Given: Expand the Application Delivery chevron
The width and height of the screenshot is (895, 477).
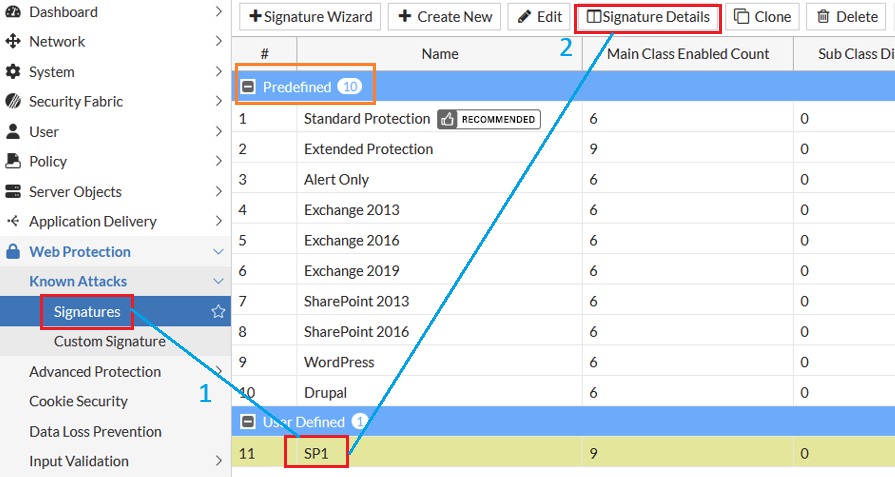Looking at the screenshot, I should coord(219,221).
